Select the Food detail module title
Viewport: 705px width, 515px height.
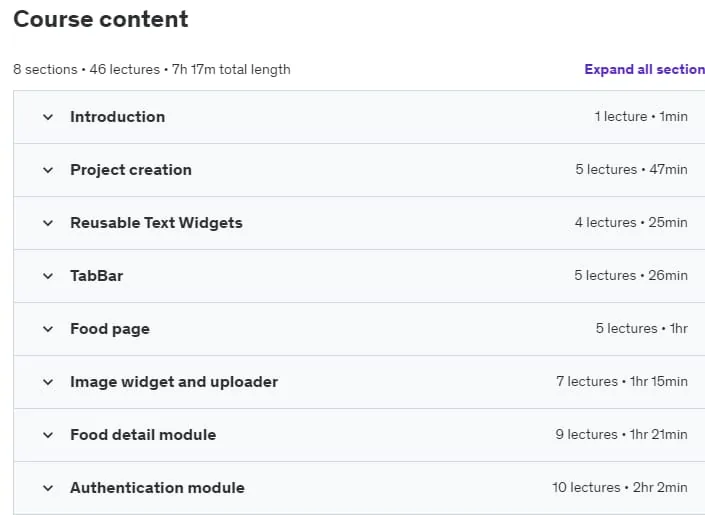(x=143, y=435)
